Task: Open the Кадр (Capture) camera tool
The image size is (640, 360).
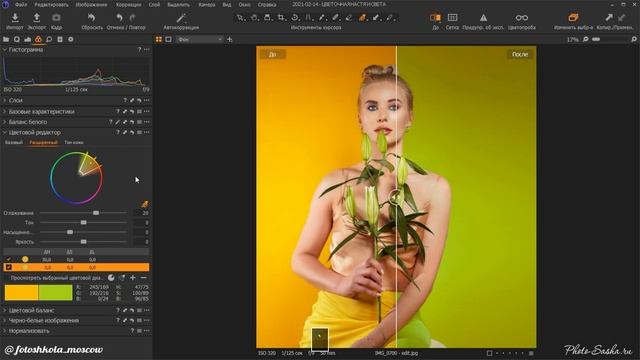Action: pos(56,18)
